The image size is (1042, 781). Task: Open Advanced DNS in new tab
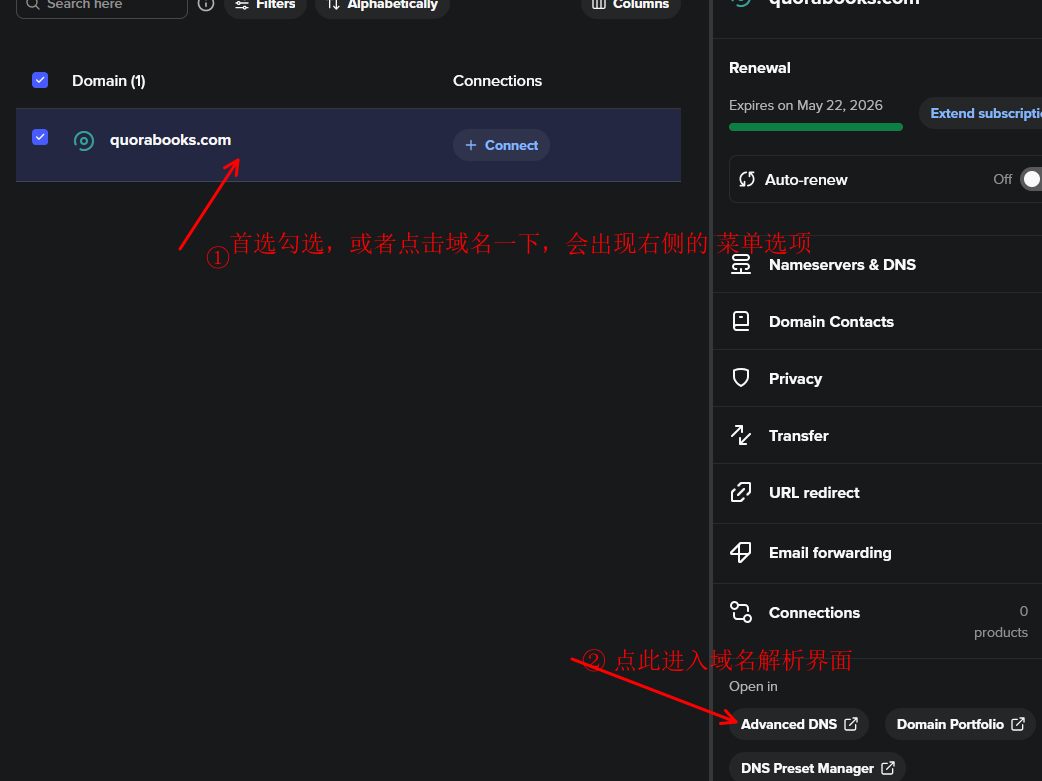(799, 725)
